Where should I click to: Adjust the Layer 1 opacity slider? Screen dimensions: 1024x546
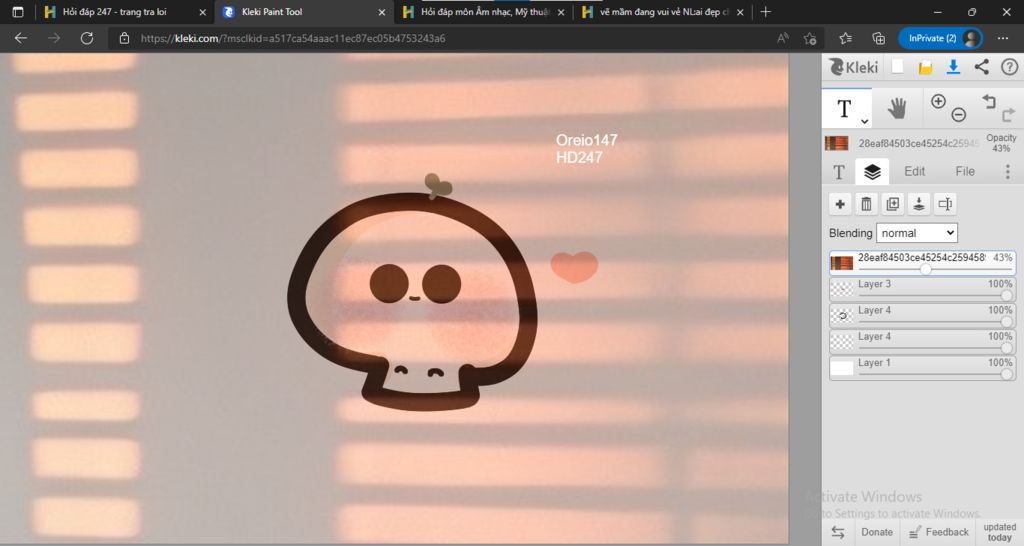(x=1006, y=374)
